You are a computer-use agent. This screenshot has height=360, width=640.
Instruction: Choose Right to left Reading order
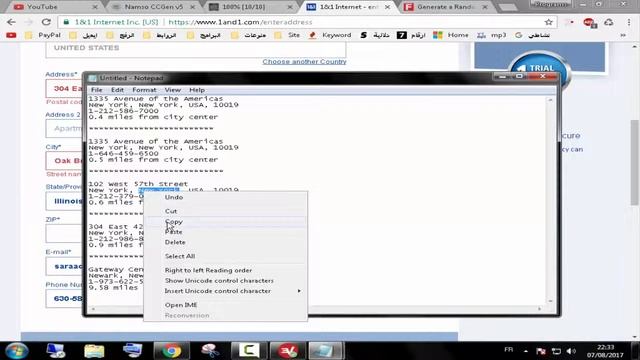225,270
